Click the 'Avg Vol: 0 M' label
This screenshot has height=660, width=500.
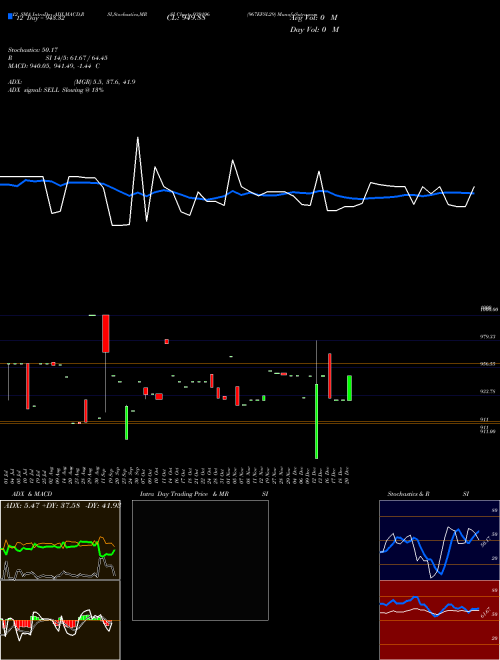tap(314, 18)
